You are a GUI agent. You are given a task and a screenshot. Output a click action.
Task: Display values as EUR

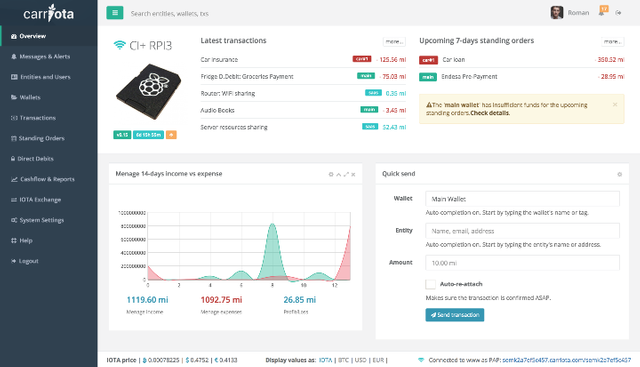(x=378, y=360)
